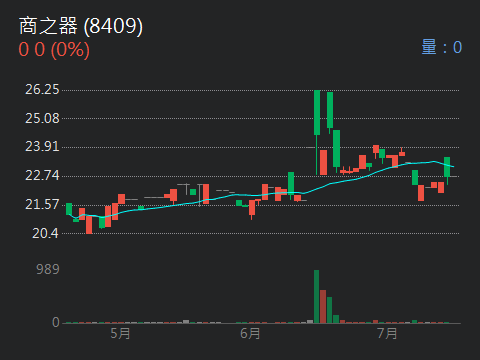Click the 25.08 price axis label
480x360 pixels.
point(42,118)
